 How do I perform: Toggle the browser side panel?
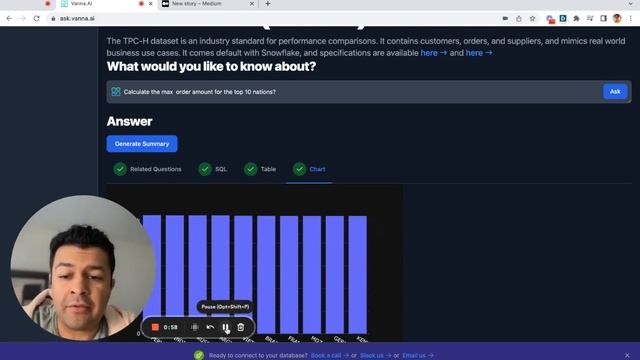[603, 18]
